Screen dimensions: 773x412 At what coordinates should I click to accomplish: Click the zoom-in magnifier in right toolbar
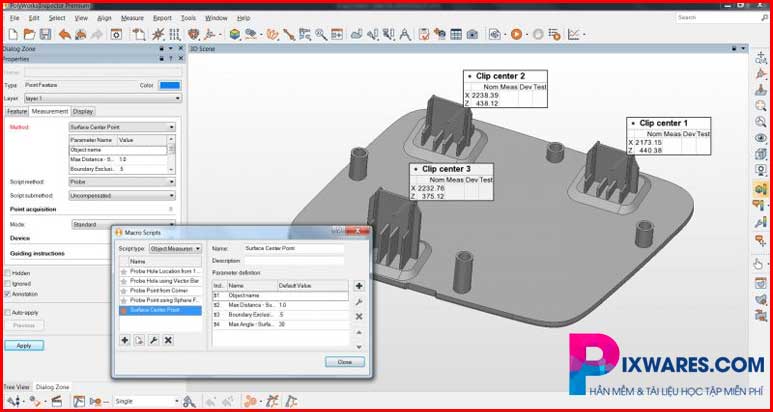761,105
